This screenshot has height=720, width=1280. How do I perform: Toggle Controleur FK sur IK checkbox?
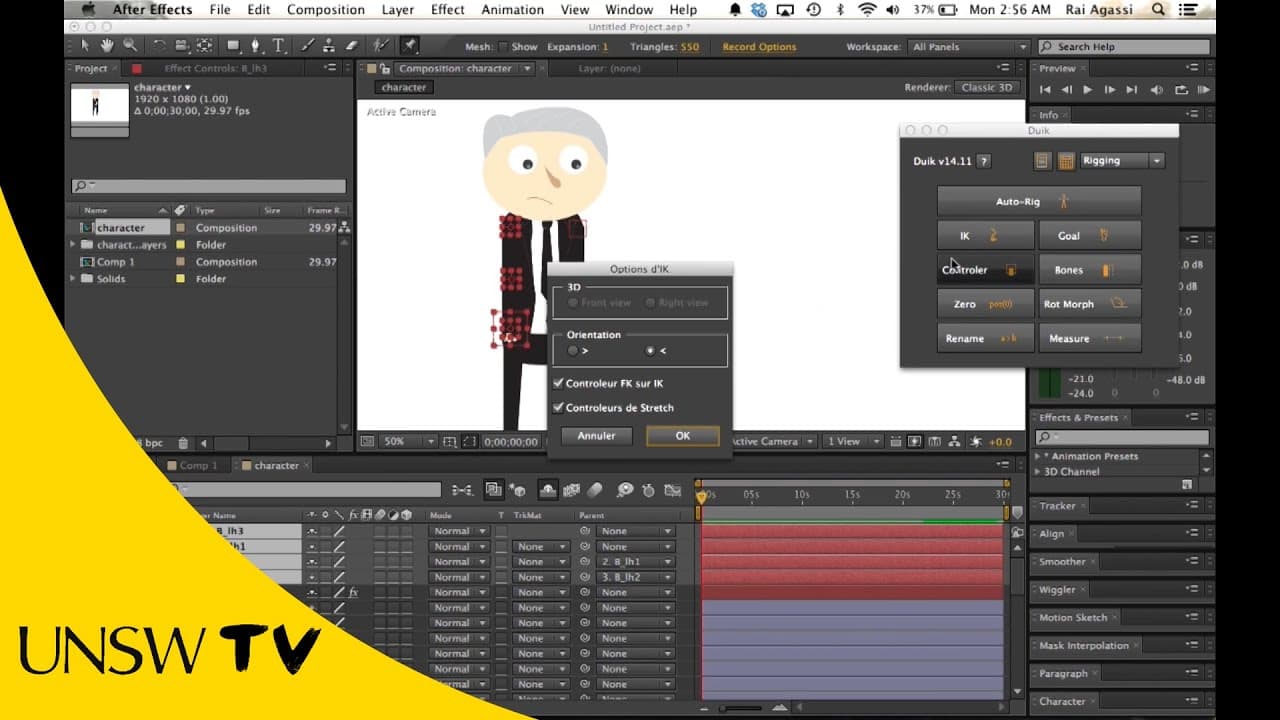558,383
